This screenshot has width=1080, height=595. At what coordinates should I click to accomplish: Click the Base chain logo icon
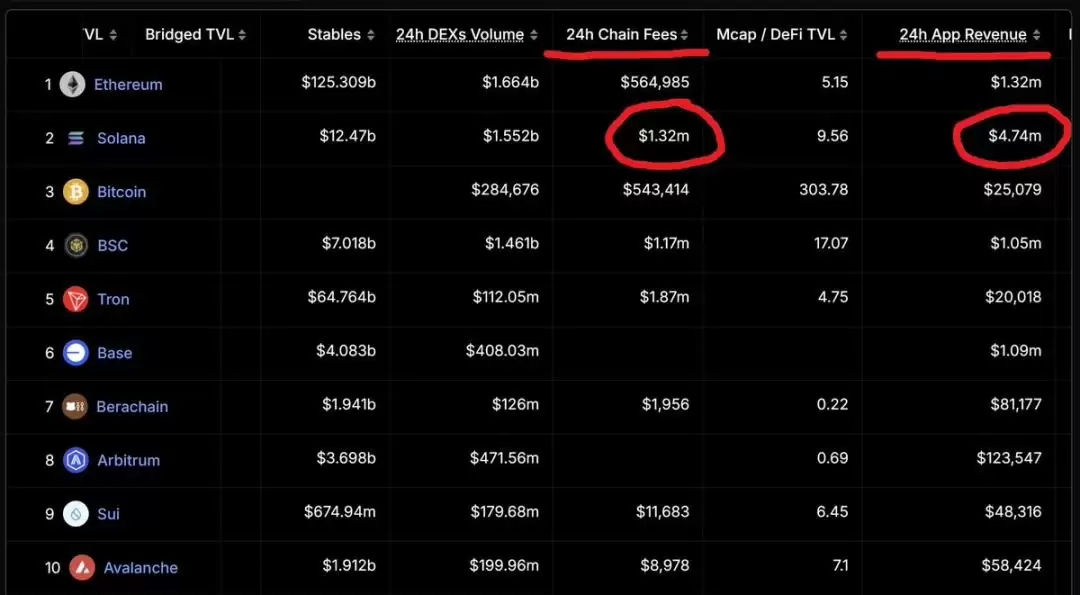tap(76, 353)
